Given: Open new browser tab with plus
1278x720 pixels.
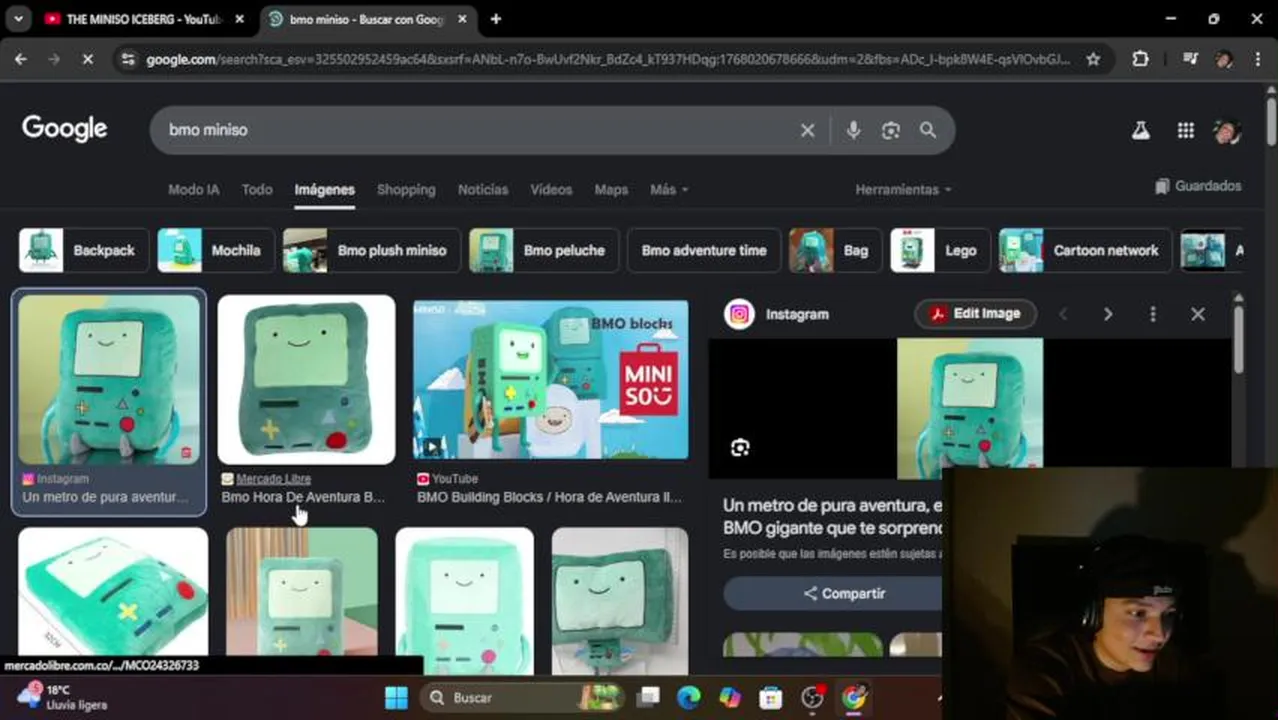Looking at the screenshot, I should coord(496,19).
